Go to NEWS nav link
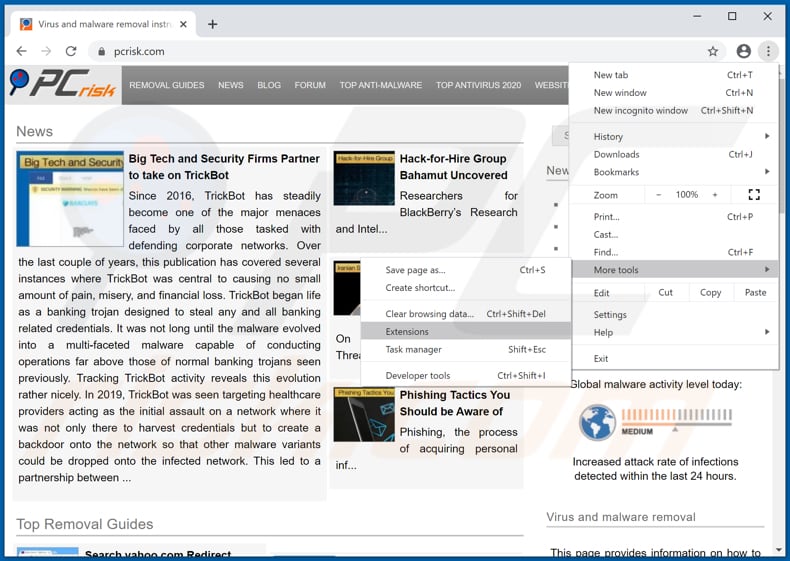This screenshot has height=561, width=790. tap(231, 85)
